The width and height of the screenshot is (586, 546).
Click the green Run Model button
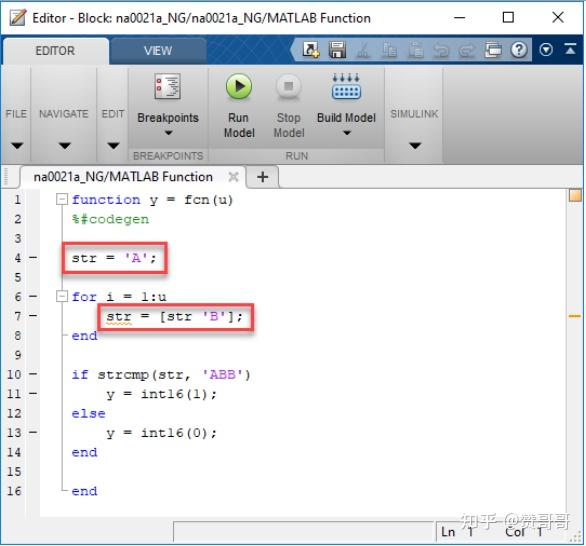pos(238,87)
